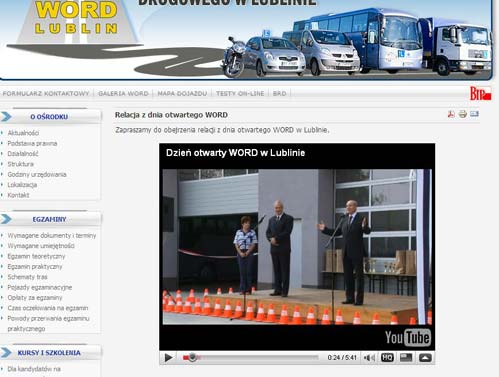Click the YouTube logo in player
This screenshot has width=499, height=377.
[408, 338]
